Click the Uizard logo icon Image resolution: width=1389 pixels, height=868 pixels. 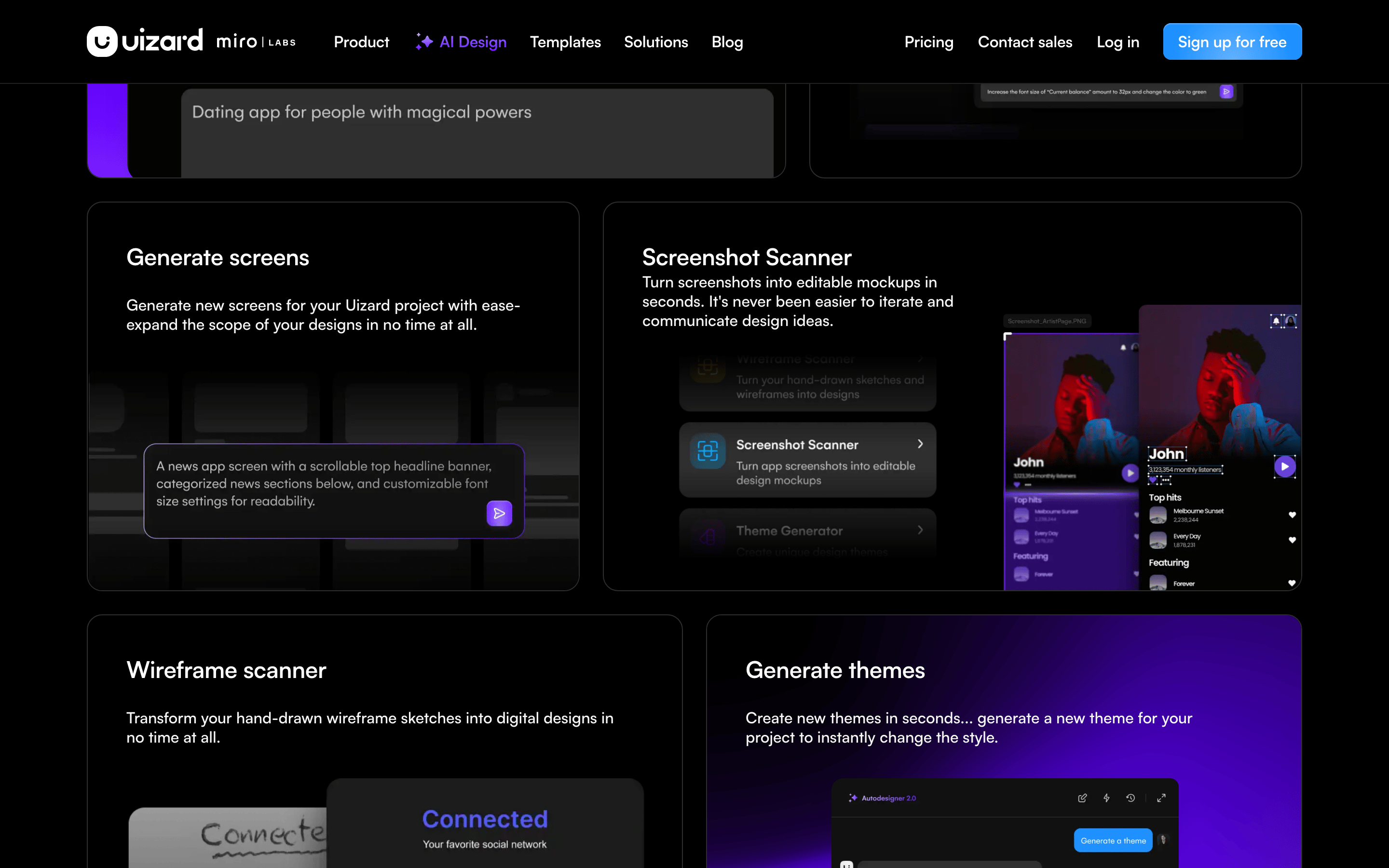pos(102,41)
